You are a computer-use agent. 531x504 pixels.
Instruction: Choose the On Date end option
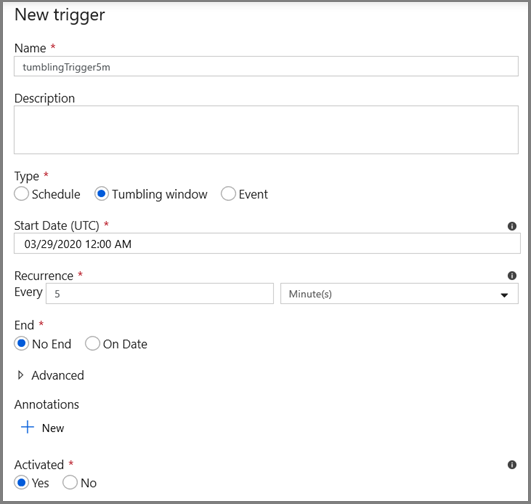point(92,343)
